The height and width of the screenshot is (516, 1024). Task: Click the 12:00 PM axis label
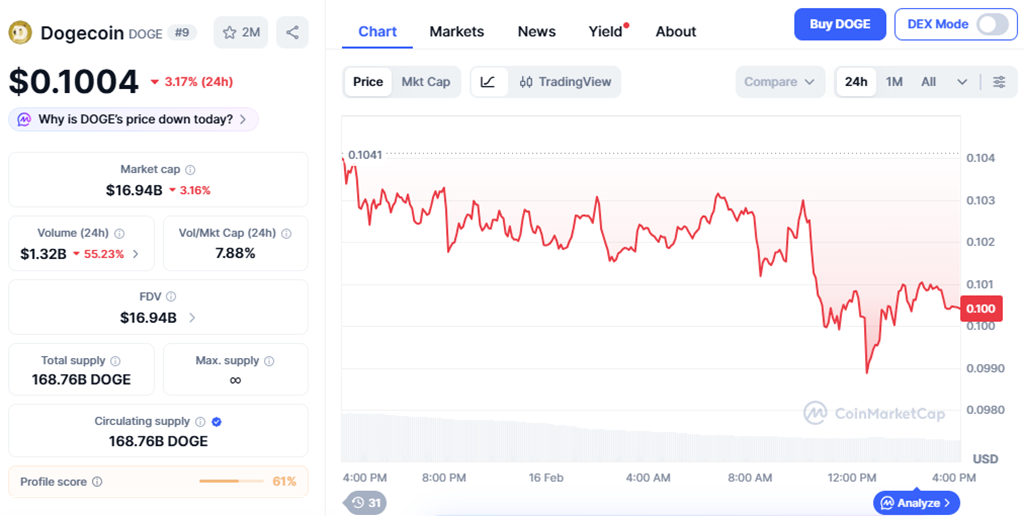tap(852, 477)
